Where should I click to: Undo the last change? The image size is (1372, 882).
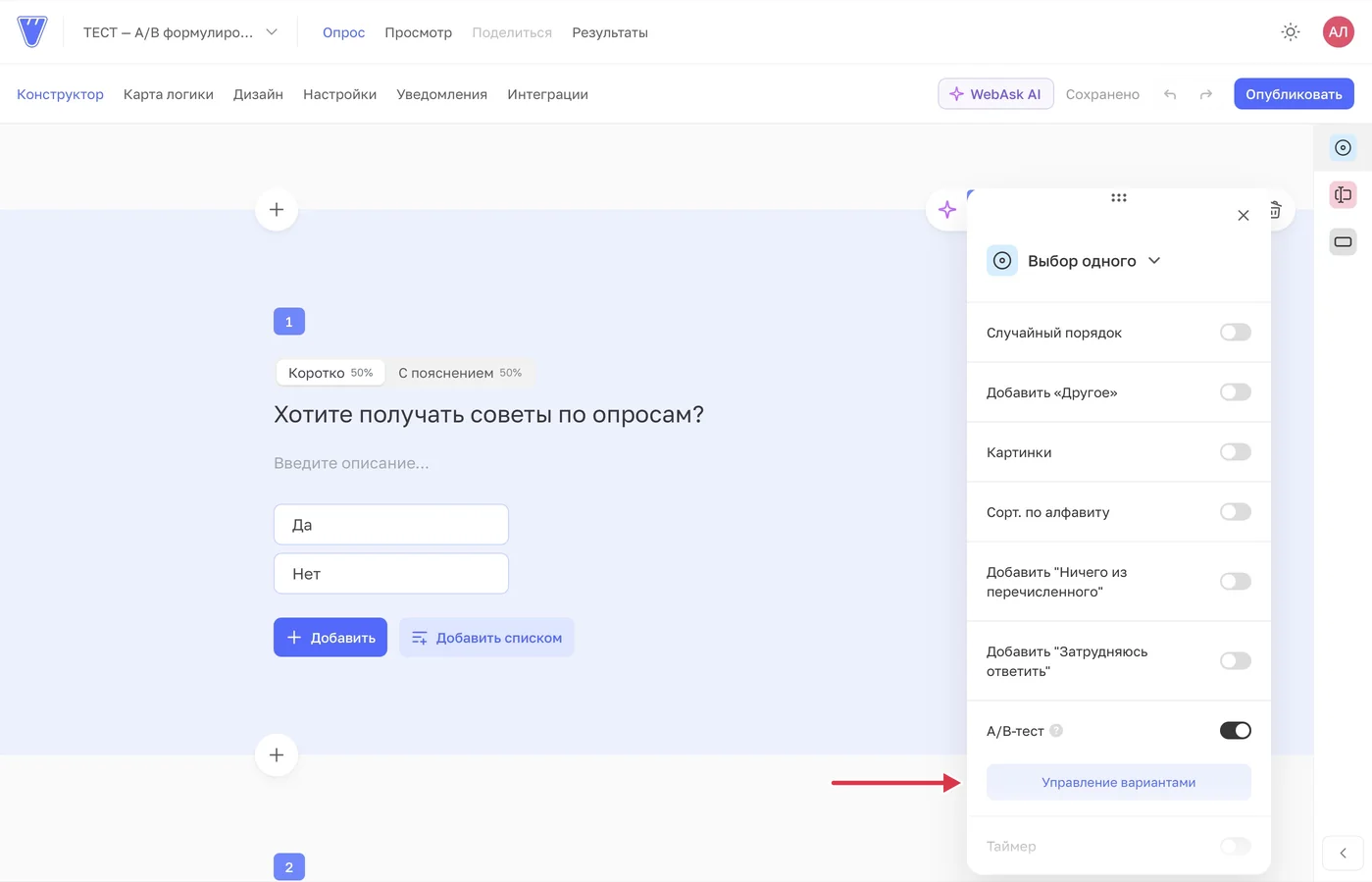coord(1170,94)
